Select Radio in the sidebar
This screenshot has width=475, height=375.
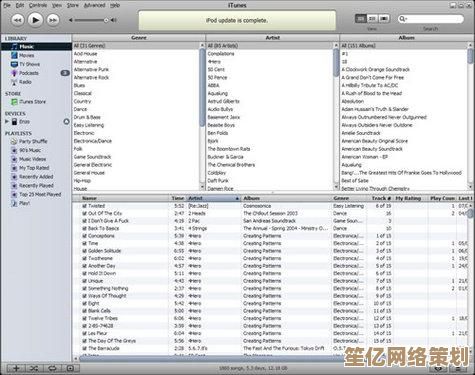(25, 82)
